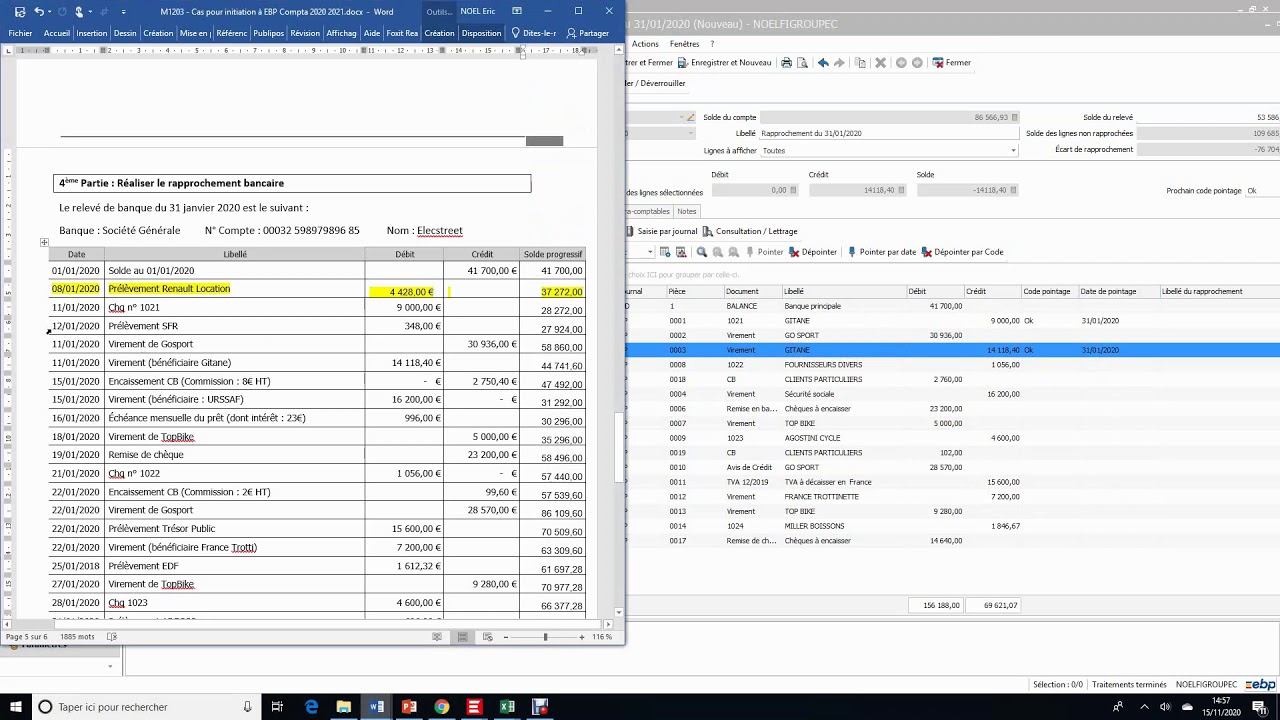Click the calculator icon in Solde du compte field
This screenshot has height=720, width=1280.
tap(1014, 118)
